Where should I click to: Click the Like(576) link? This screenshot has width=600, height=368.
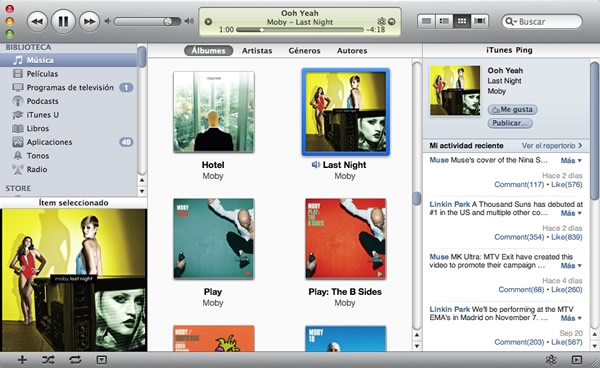pos(567,185)
